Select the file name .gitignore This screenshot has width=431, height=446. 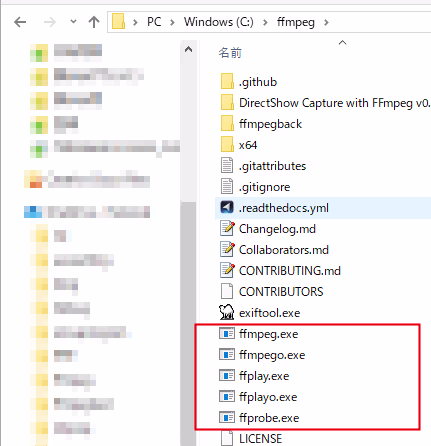point(264,187)
